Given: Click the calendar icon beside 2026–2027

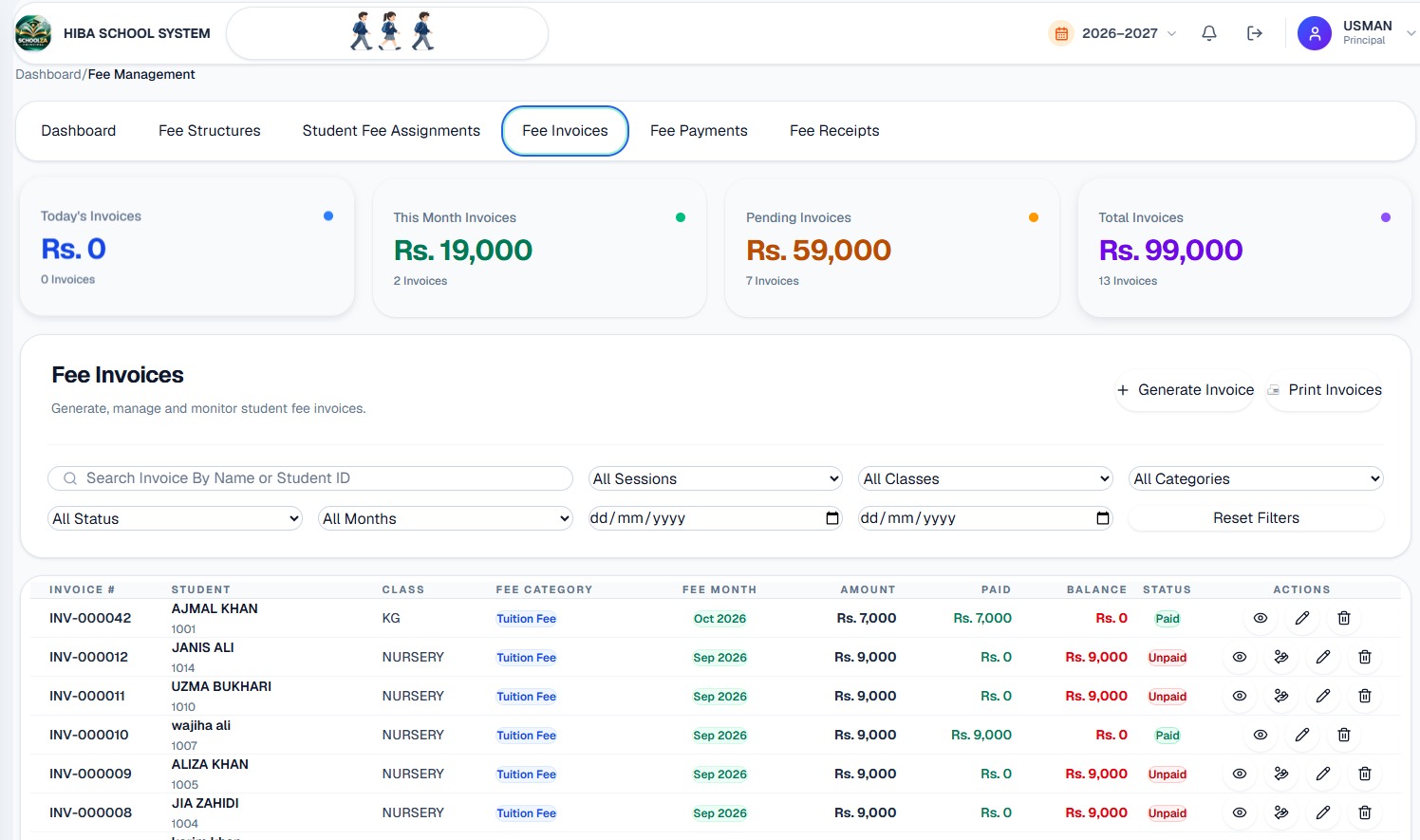Looking at the screenshot, I should tap(1061, 33).
